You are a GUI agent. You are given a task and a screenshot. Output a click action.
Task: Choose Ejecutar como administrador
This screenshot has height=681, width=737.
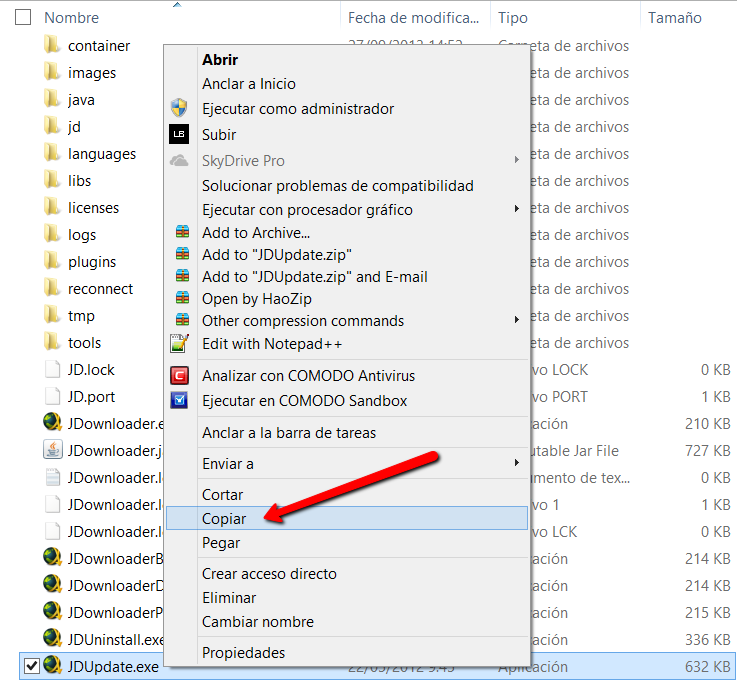tap(298, 109)
